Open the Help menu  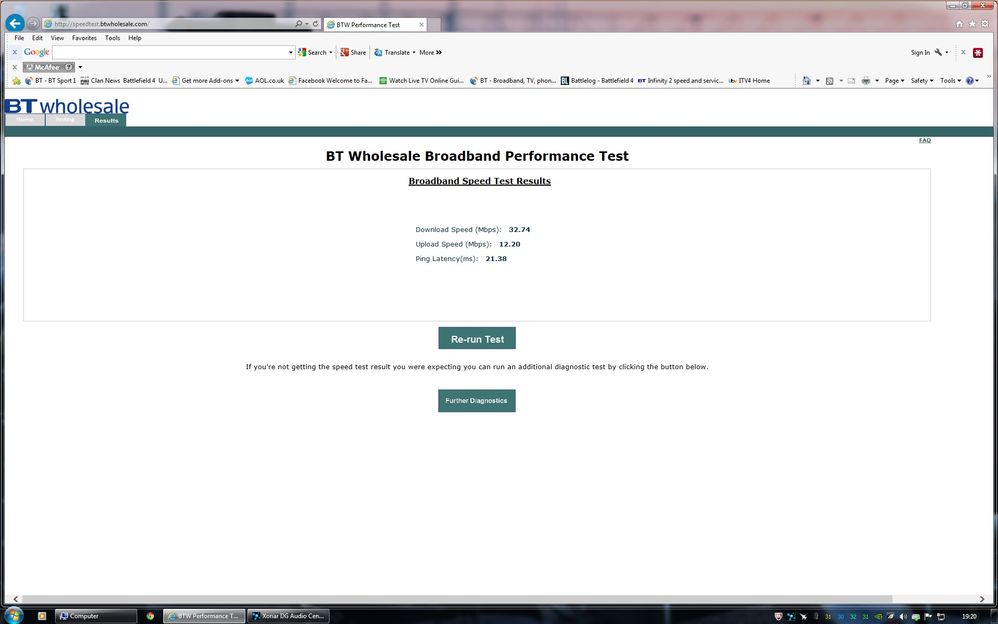(135, 38)
